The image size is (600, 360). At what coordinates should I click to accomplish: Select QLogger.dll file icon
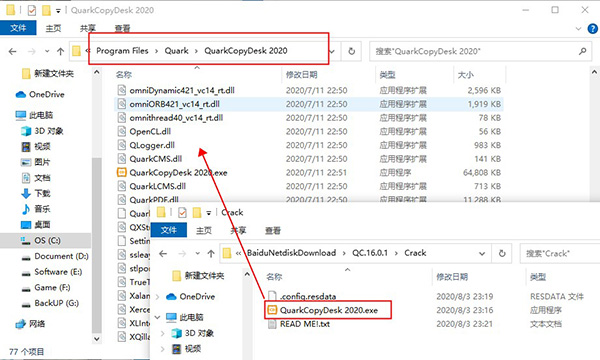click(x=122, y=145)
